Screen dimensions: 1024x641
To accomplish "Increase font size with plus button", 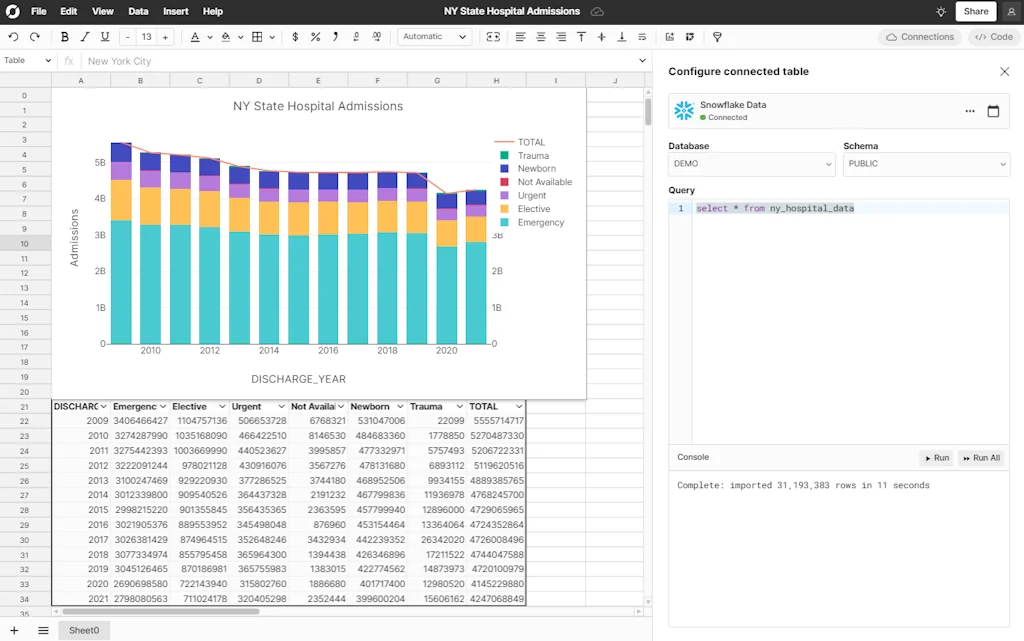I will tap(165, 37).
